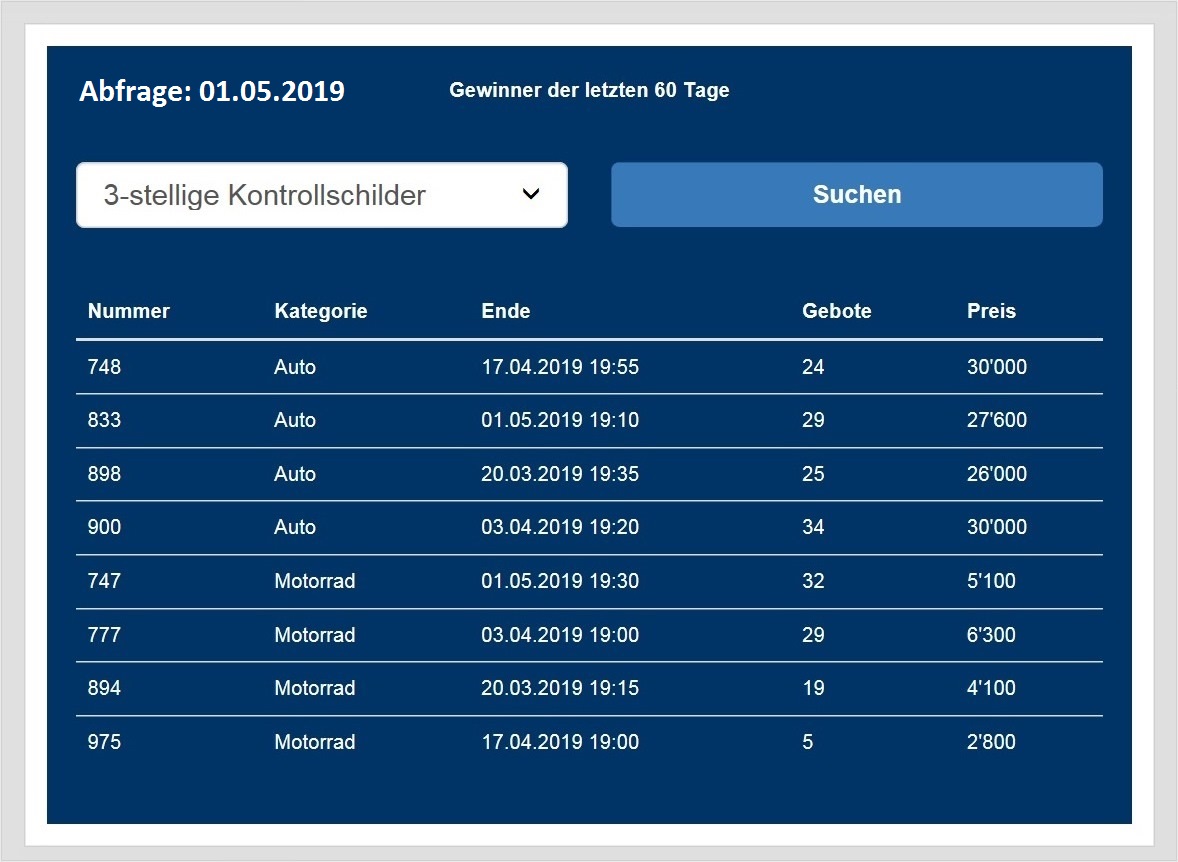Sort by the Nummer column header
Viewport: 1178px width, 862px height.
click(128, 311)
